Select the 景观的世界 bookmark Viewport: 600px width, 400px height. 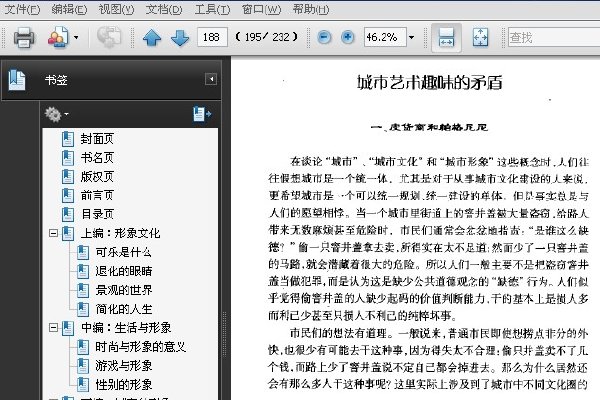coord(124,290)
